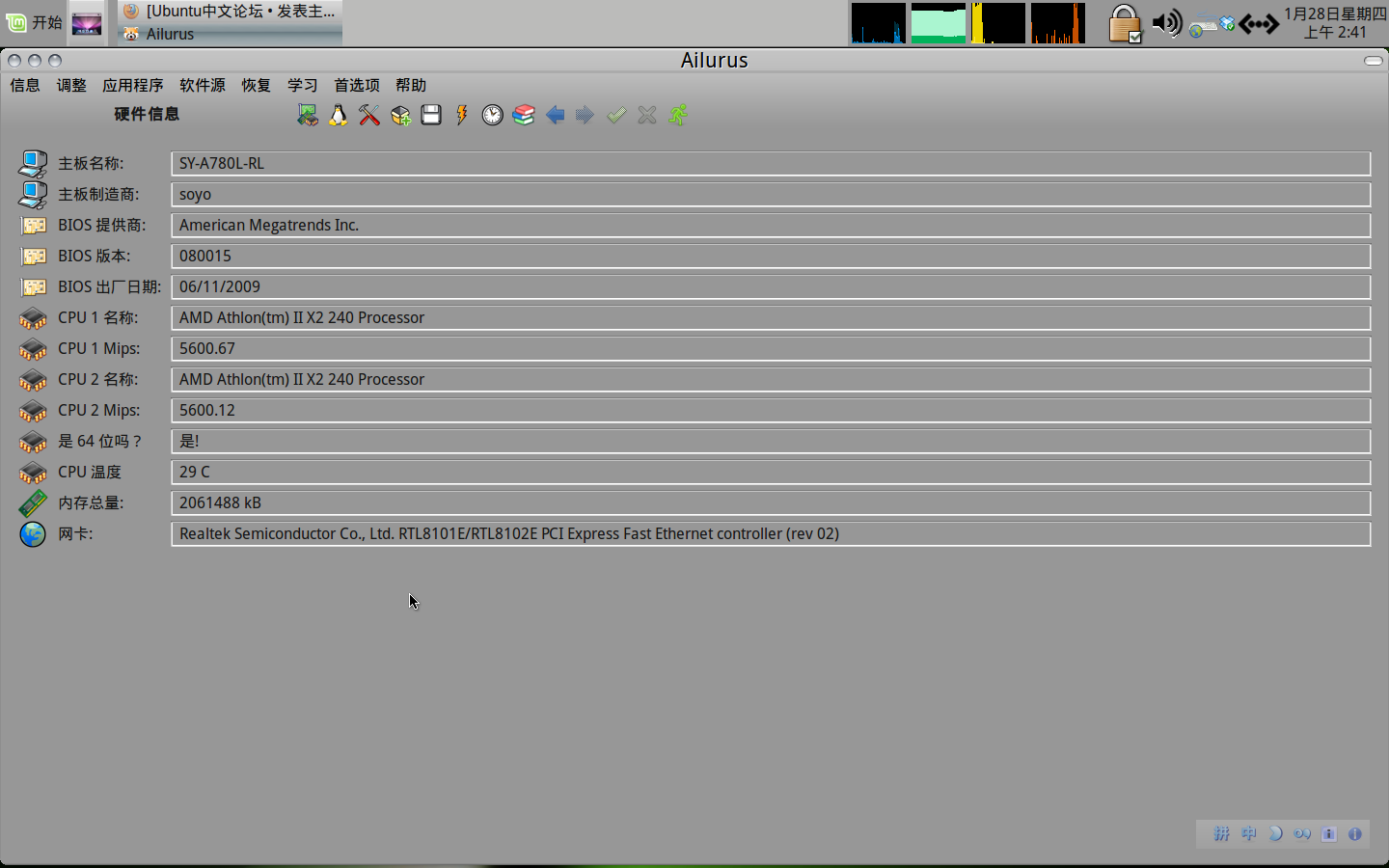This screenshot has height=868, width=1389.
Task: Click the greyed forward arrow icon
Action: click(x=585, y=116)
